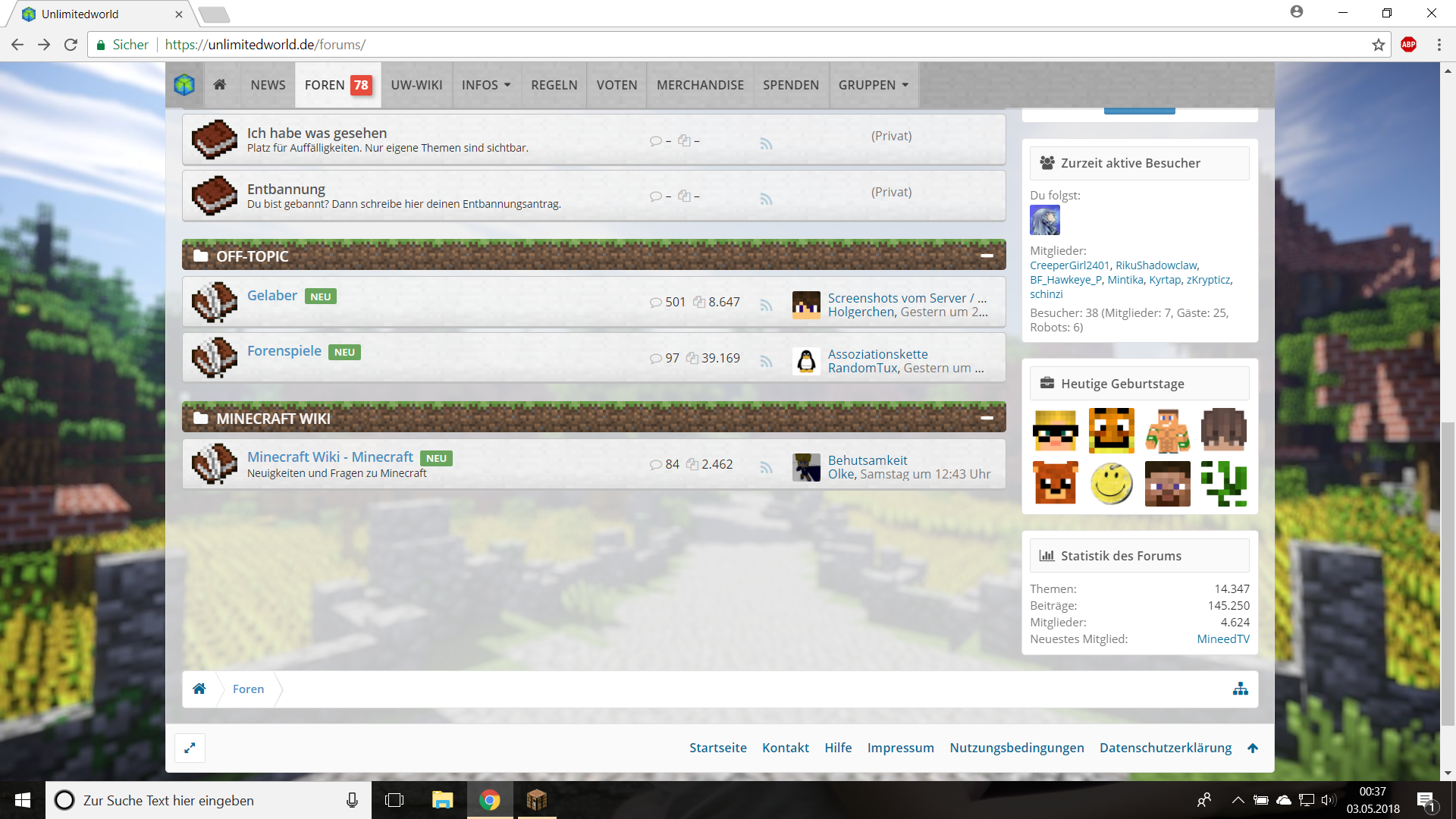Click RSS feed icon for Gelaber forum

point(766,305)
